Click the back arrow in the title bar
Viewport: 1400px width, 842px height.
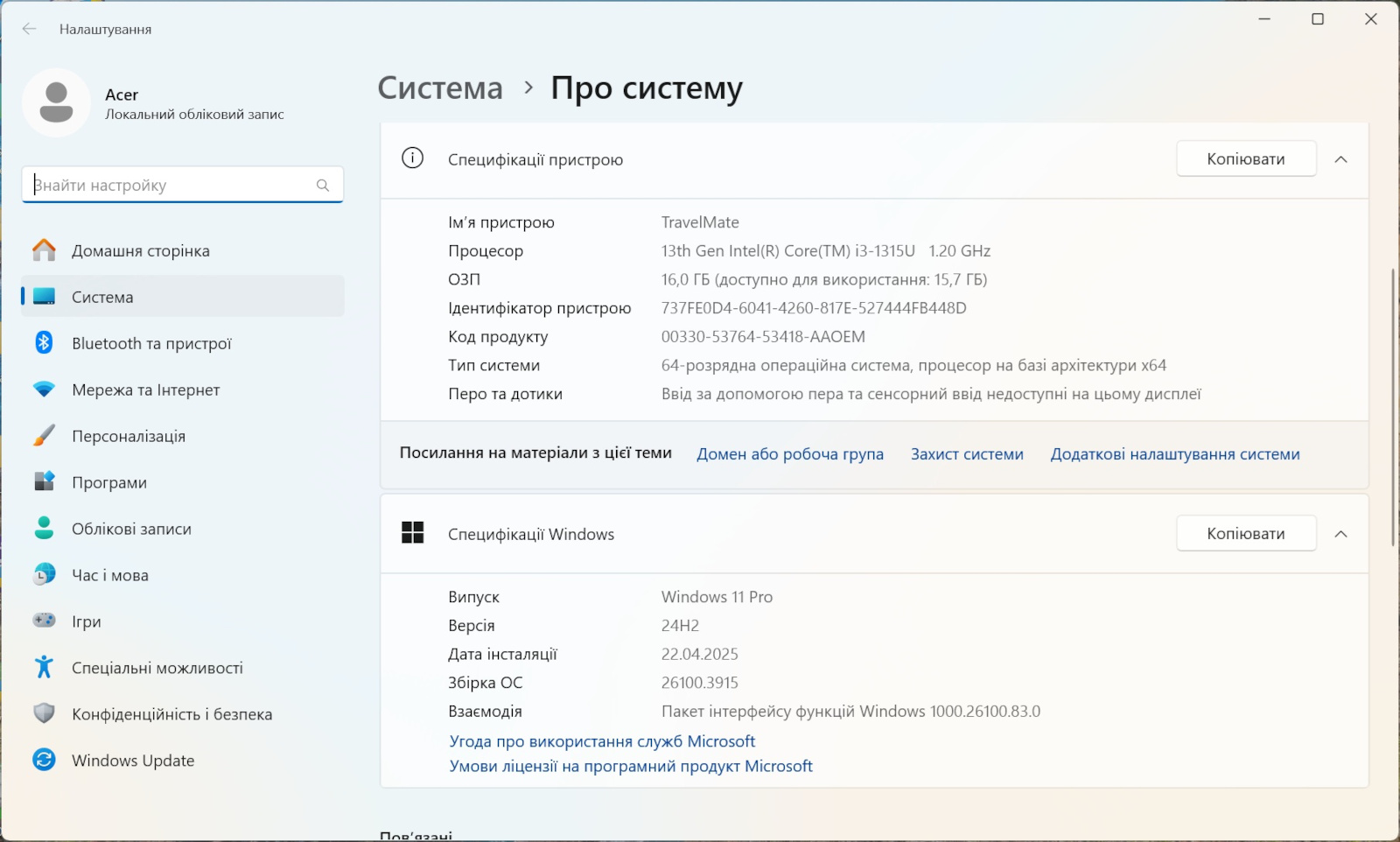[29, 29]
